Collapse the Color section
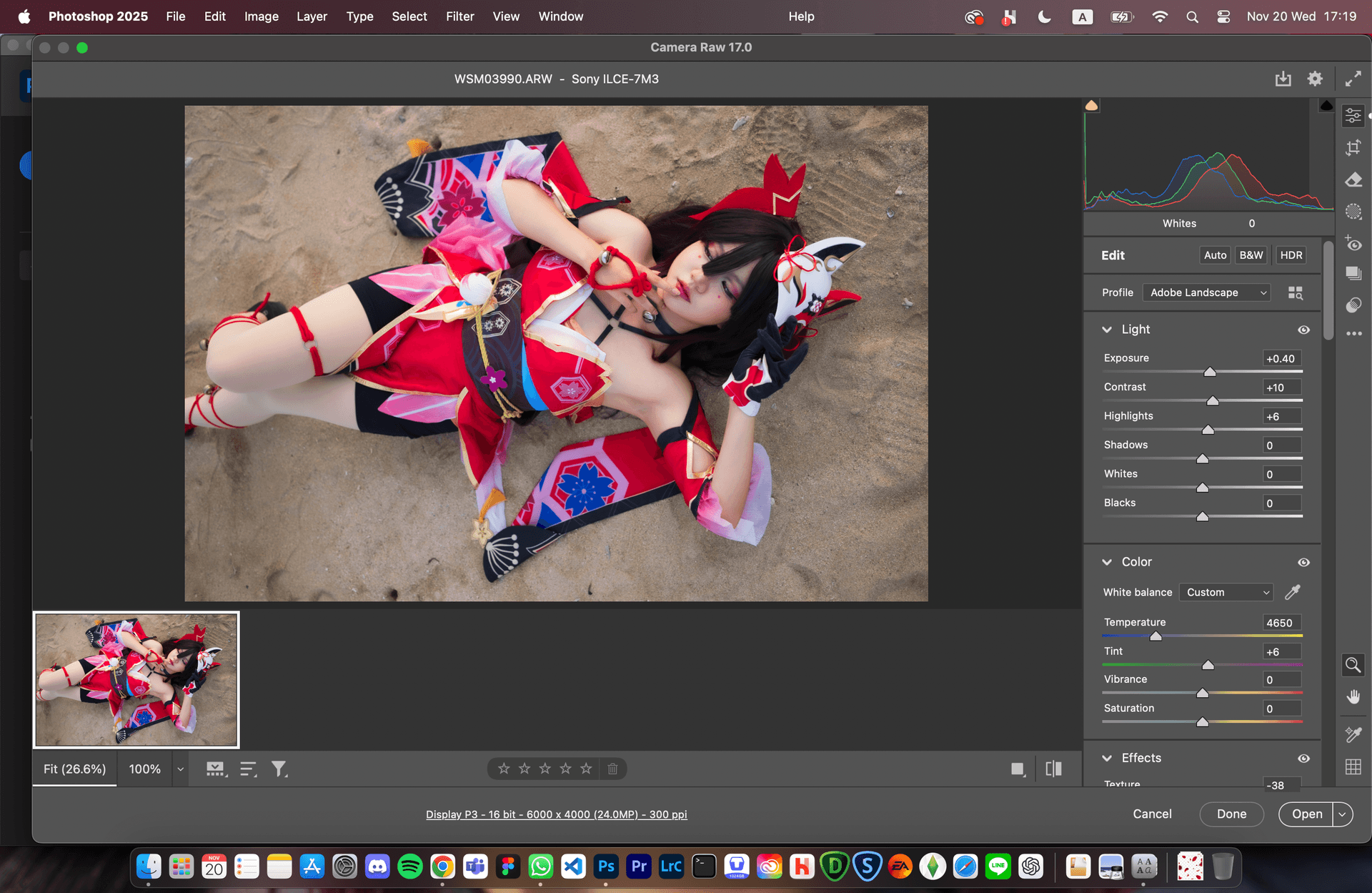1372x893 pixels. click(x=1107, y=562)
